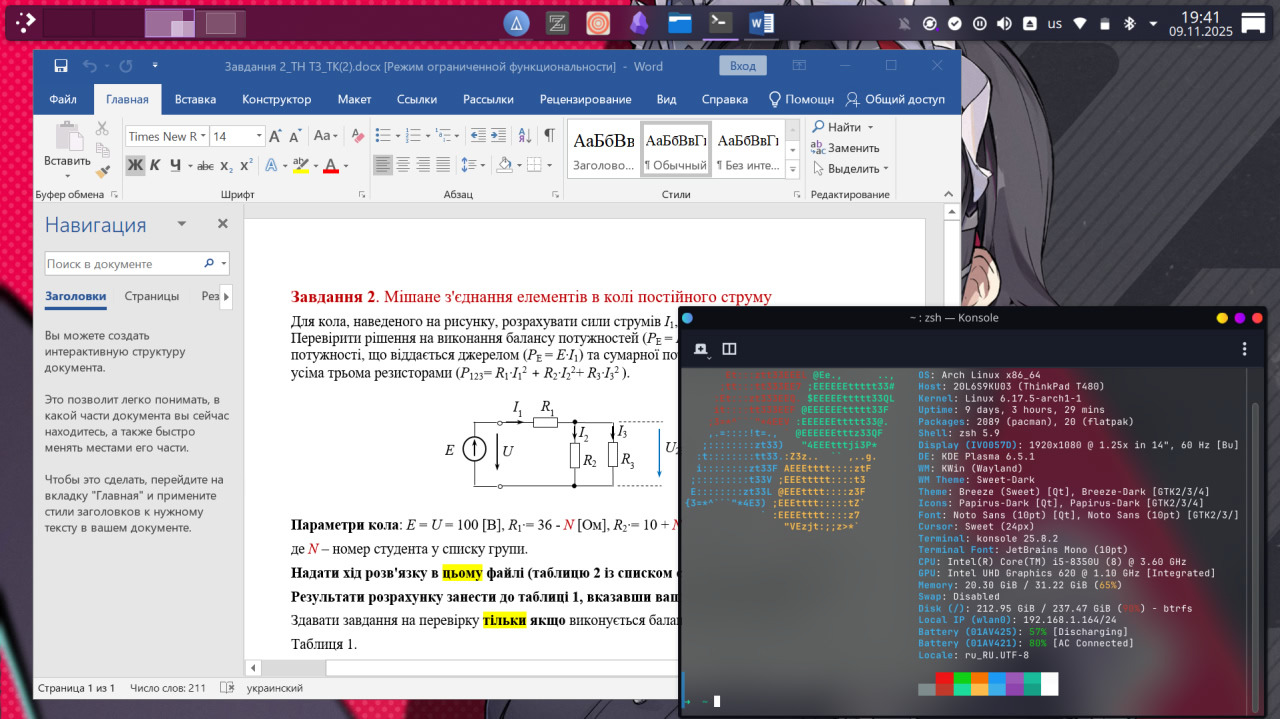Click the Save icon in Word title bar
The image size is (1280, 719).
[61, 66]
